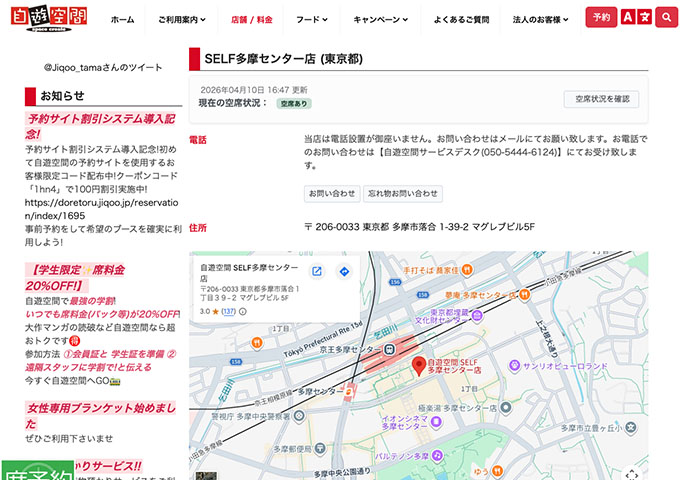Click the rating info circle icon

243,311
